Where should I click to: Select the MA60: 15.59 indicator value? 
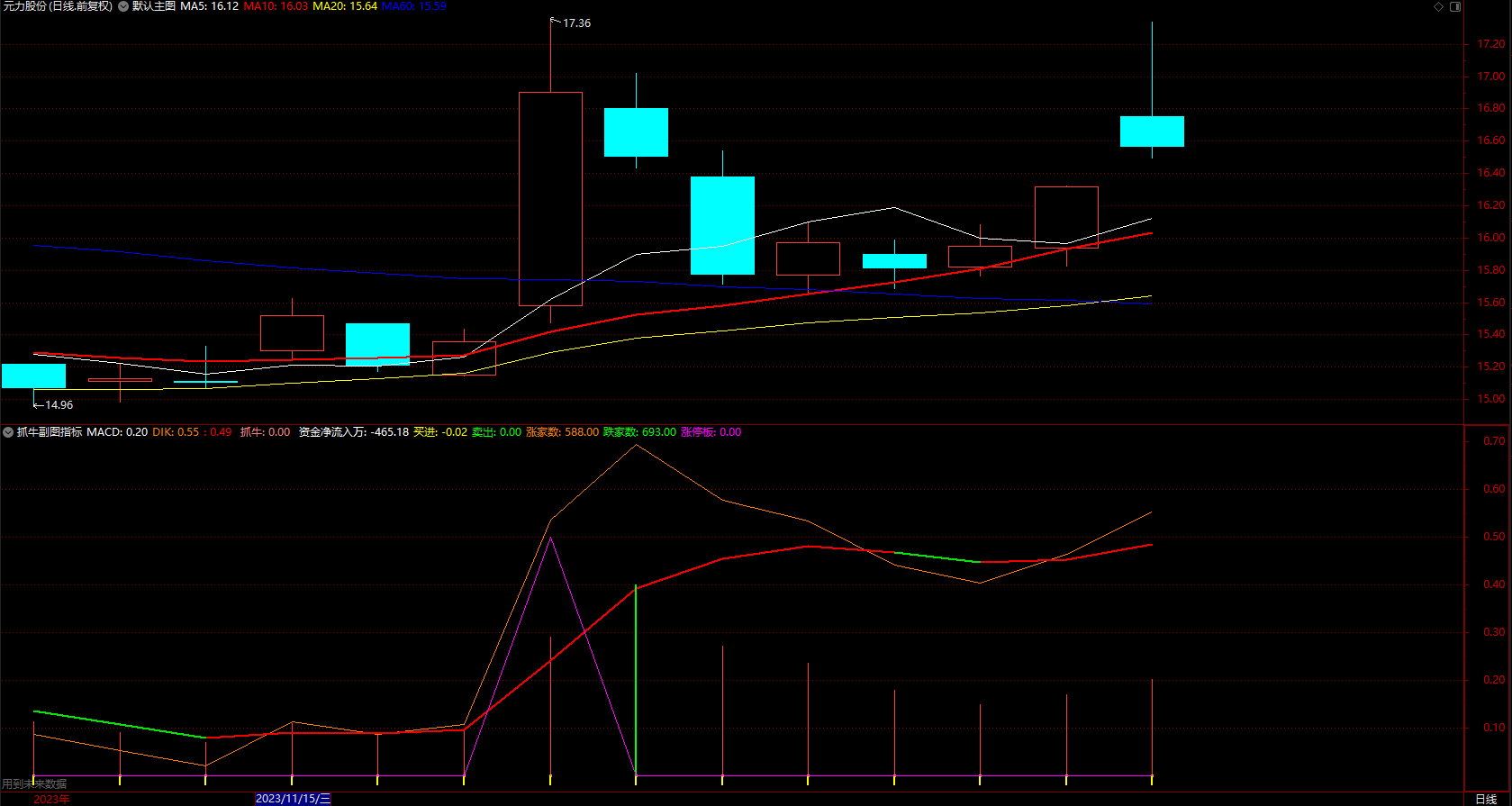click(x=414, y=6)
